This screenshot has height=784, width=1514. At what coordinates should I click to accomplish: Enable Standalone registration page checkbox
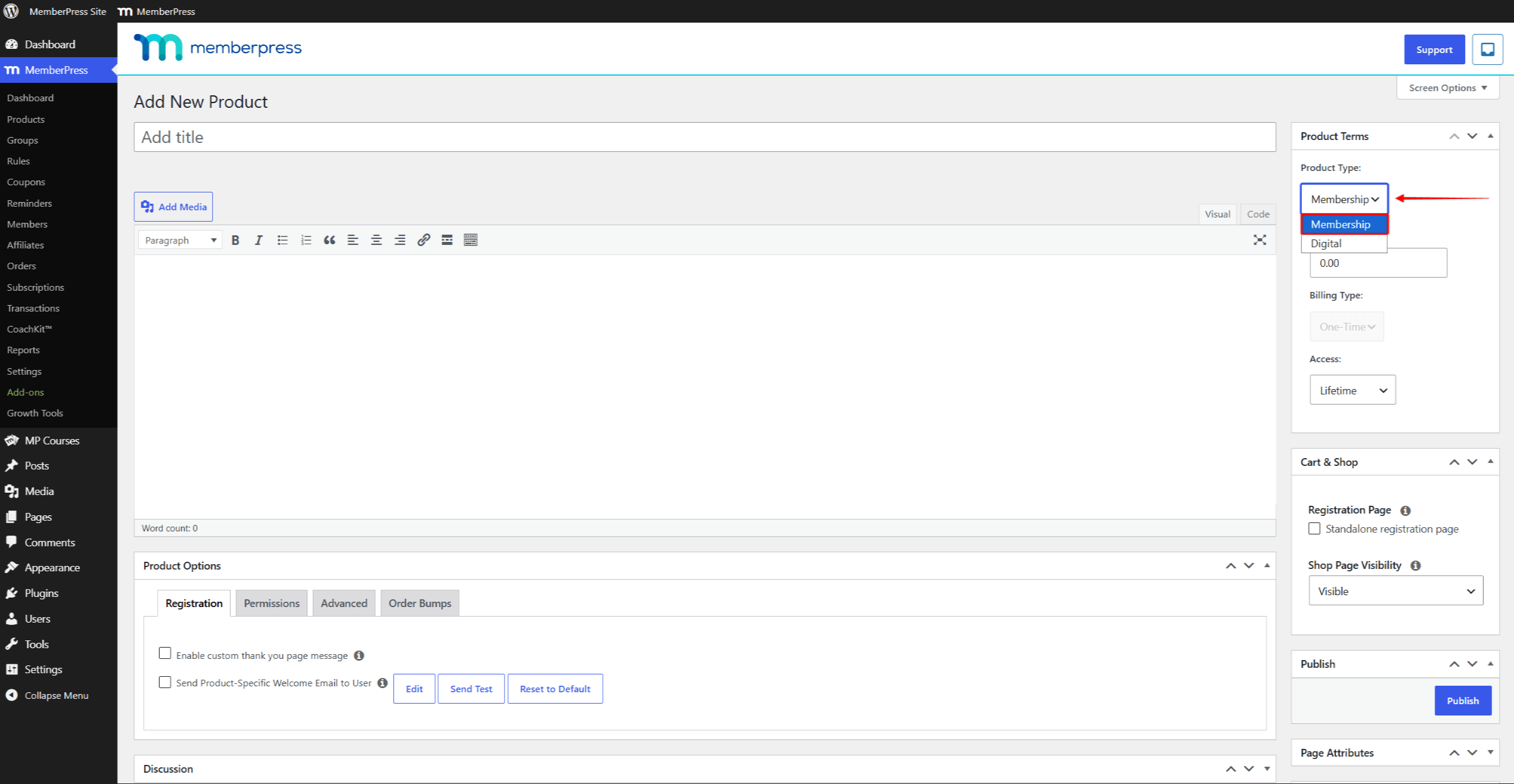click(x=1314, y=529)
